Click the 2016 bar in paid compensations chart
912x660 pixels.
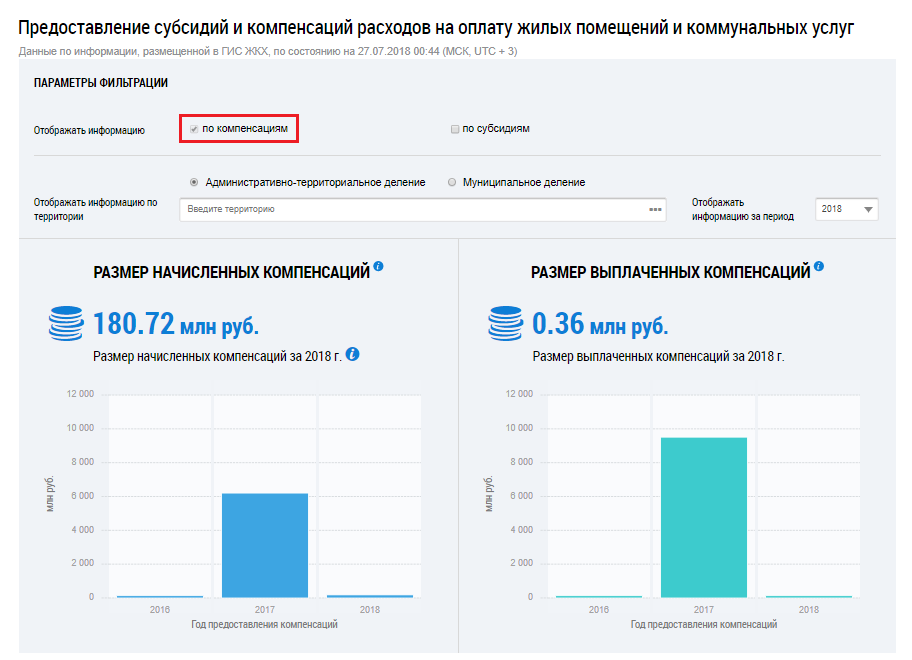click(599, 596)
